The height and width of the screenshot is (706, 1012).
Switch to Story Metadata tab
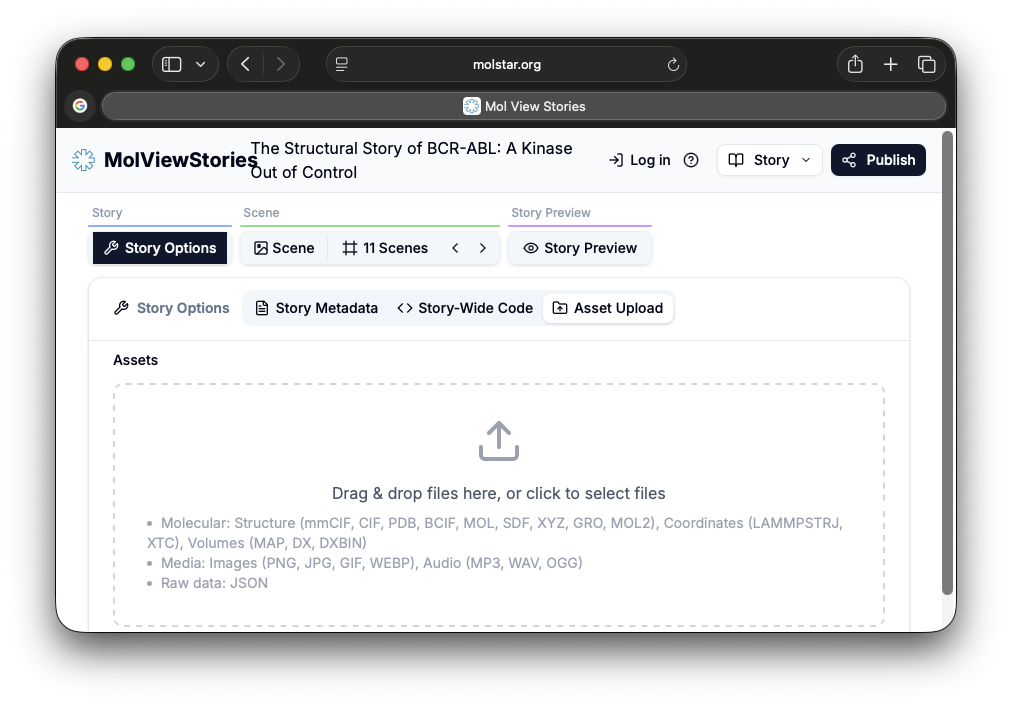click(316, 308)
